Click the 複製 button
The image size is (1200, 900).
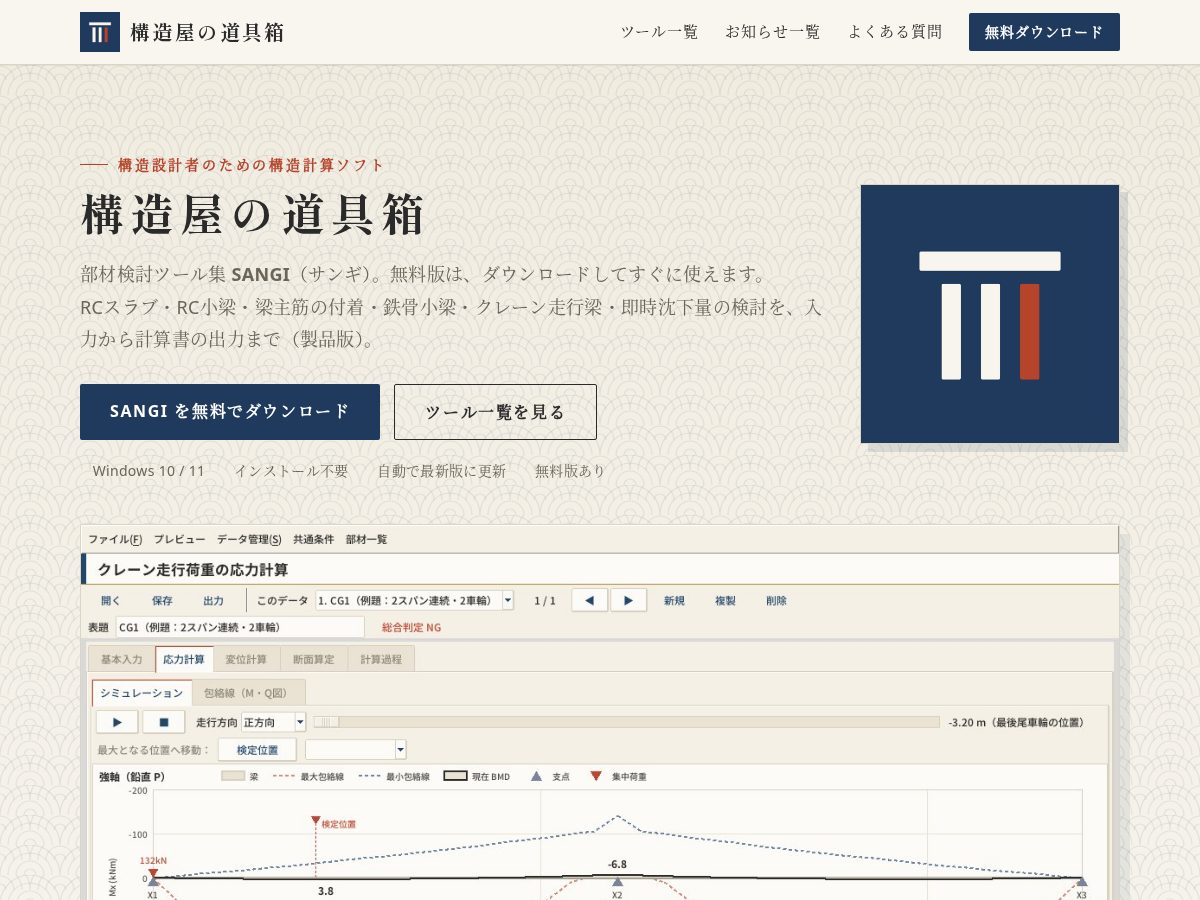pyautogui.click(x=725, y=601)
